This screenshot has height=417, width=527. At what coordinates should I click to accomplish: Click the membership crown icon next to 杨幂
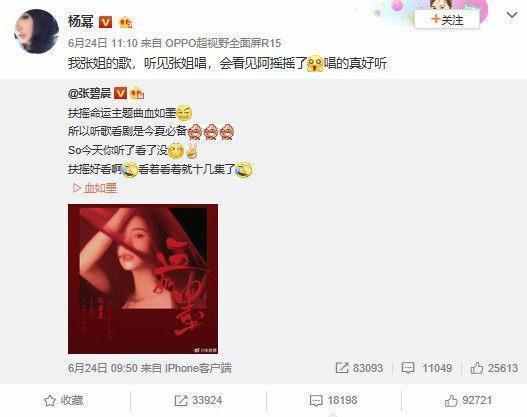pyautogui.click(x=126, y=23)
